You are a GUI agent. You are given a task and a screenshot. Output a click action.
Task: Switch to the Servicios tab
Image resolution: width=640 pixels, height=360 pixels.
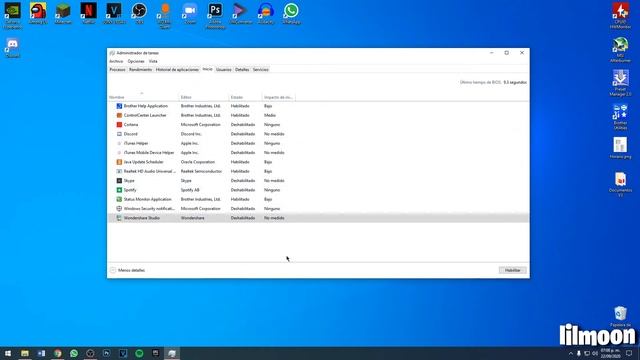[260, 69]
